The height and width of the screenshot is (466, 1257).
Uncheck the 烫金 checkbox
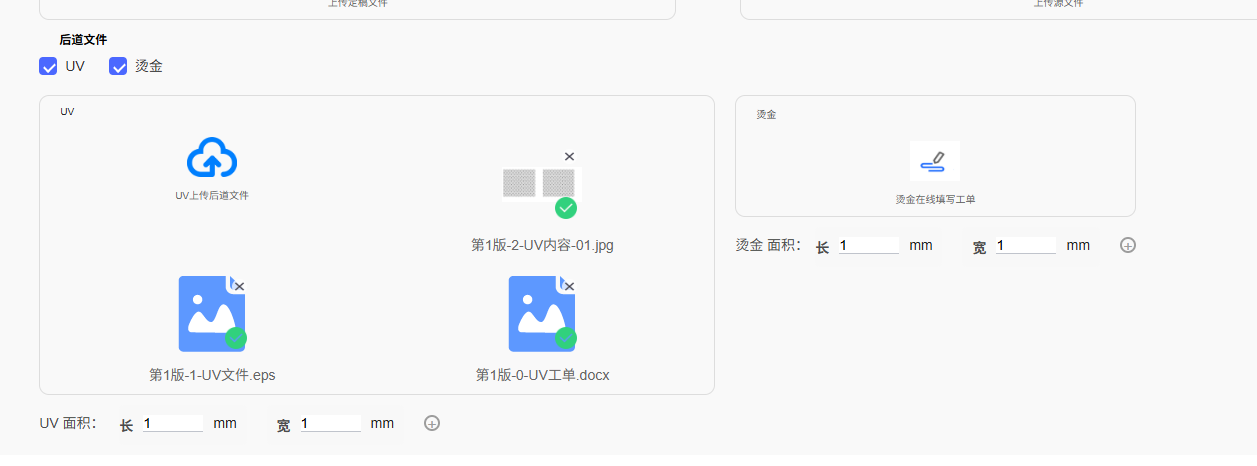[118, 66]
